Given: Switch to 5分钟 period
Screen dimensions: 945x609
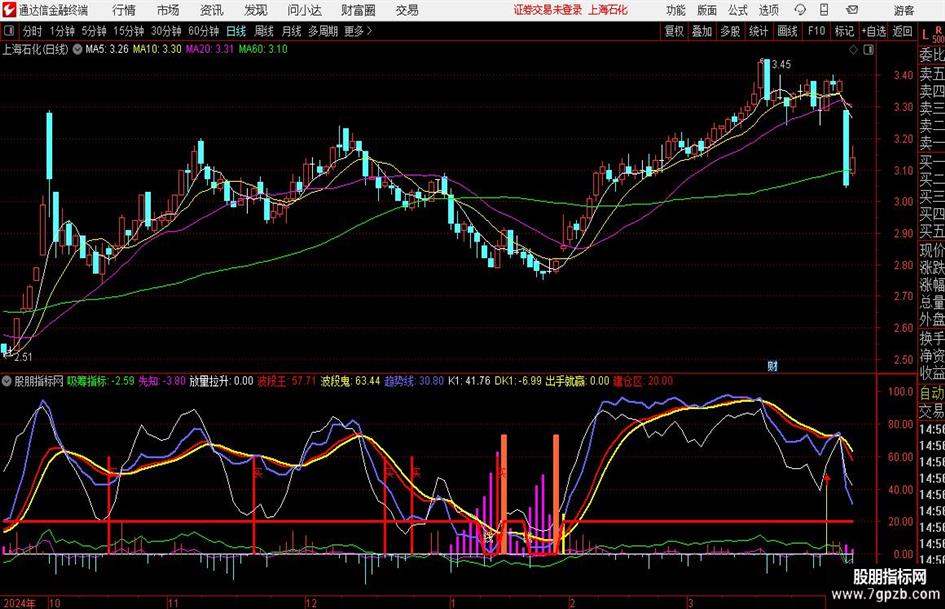Looking at the screenshot, I should pyautogui.click(x=94, y=31).
